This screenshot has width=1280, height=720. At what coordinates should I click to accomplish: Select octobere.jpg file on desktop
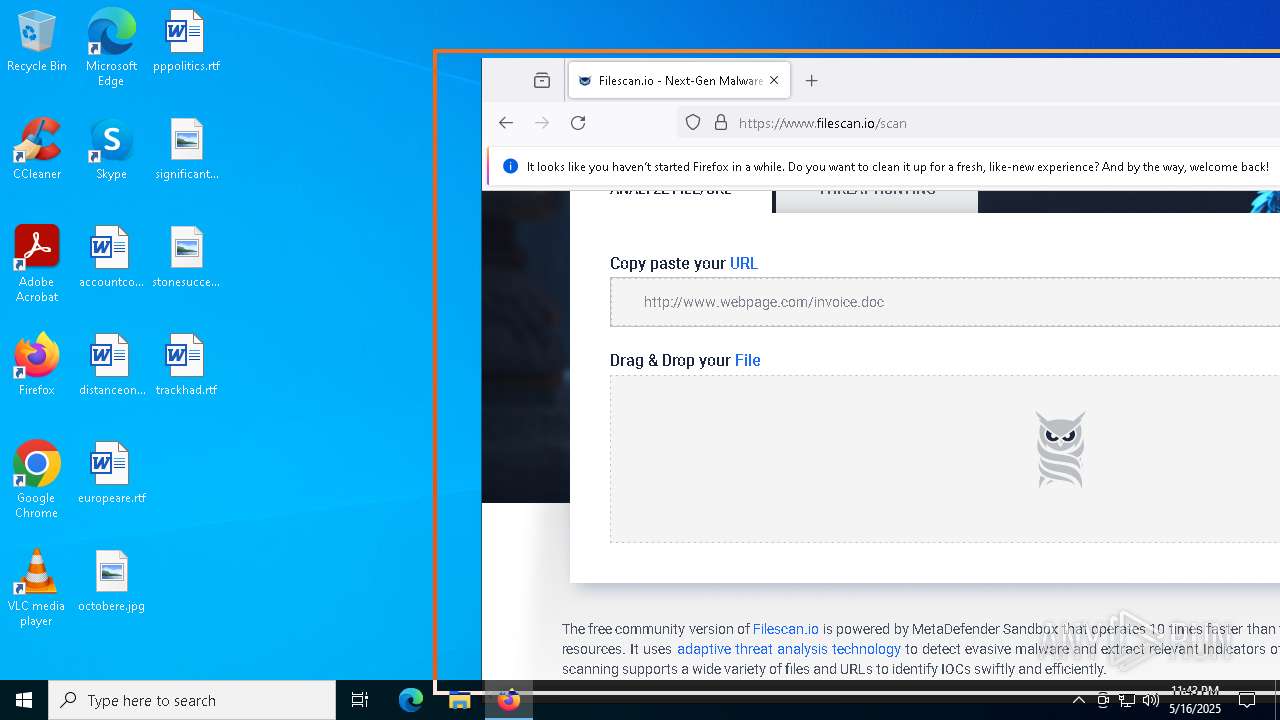(x=111, y=582)
